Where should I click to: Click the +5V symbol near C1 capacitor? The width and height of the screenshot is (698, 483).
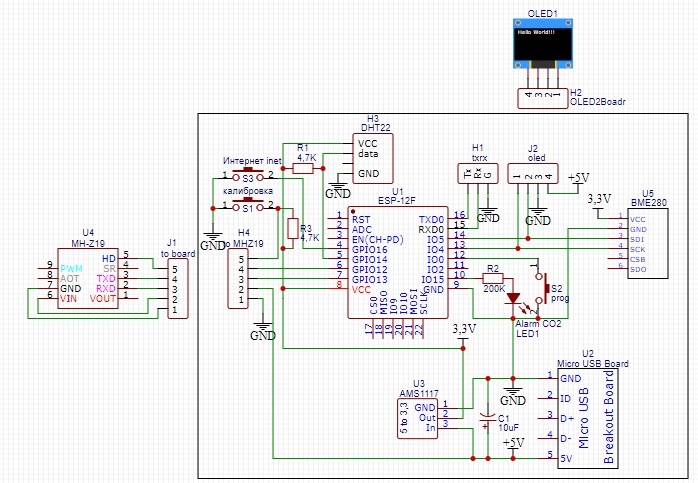513,446
